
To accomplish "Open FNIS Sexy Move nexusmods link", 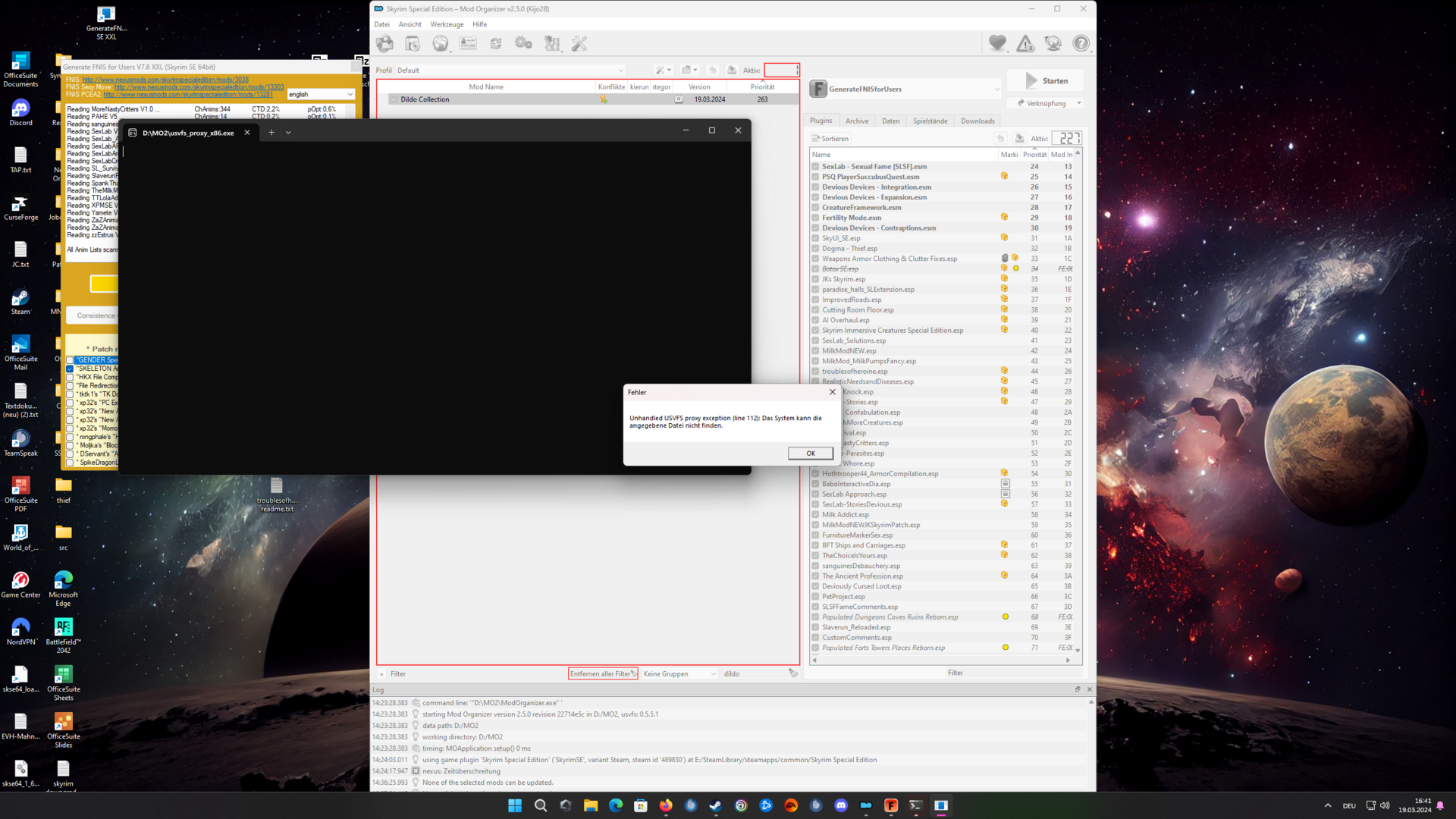I will click(x=199, y=87).
